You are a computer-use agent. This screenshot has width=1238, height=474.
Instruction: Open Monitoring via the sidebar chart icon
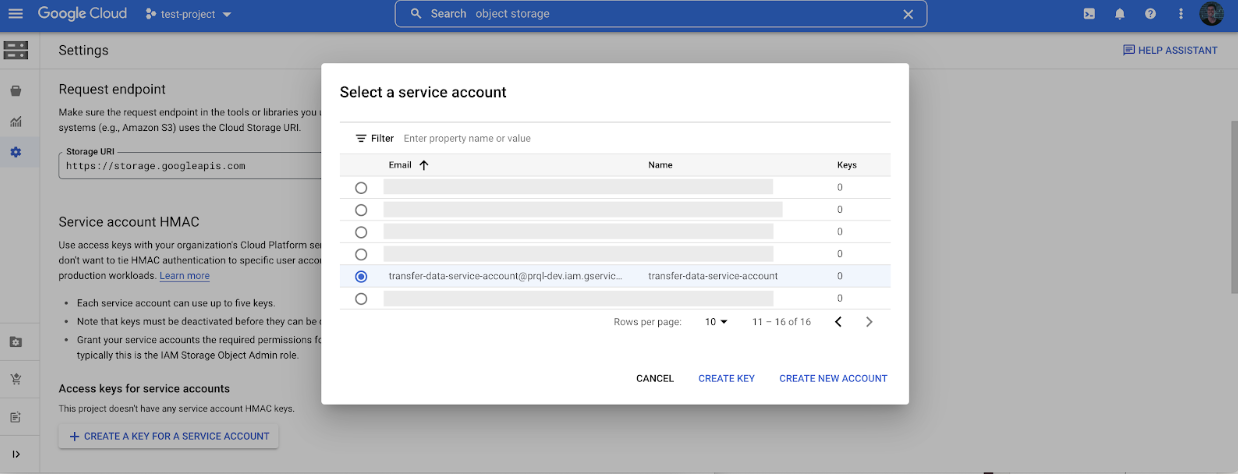pyautogui.click(x=16, y=121)
